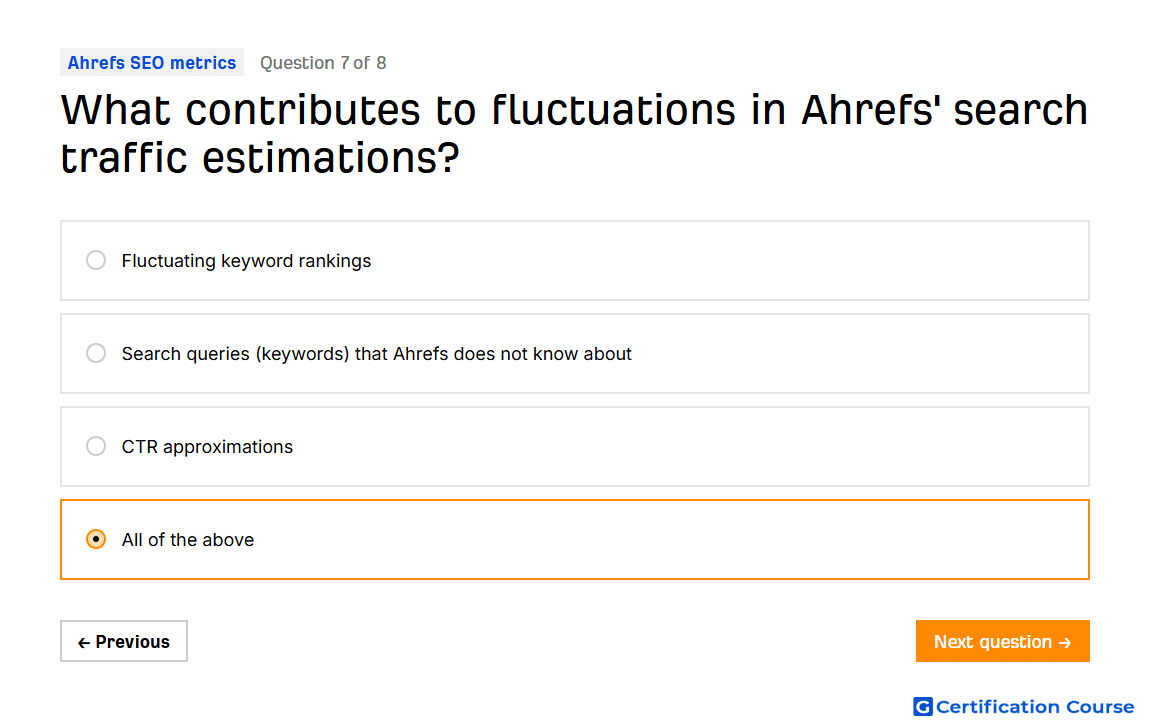
Task: Click the Certification Course logo icon
Action: point(922,706)
